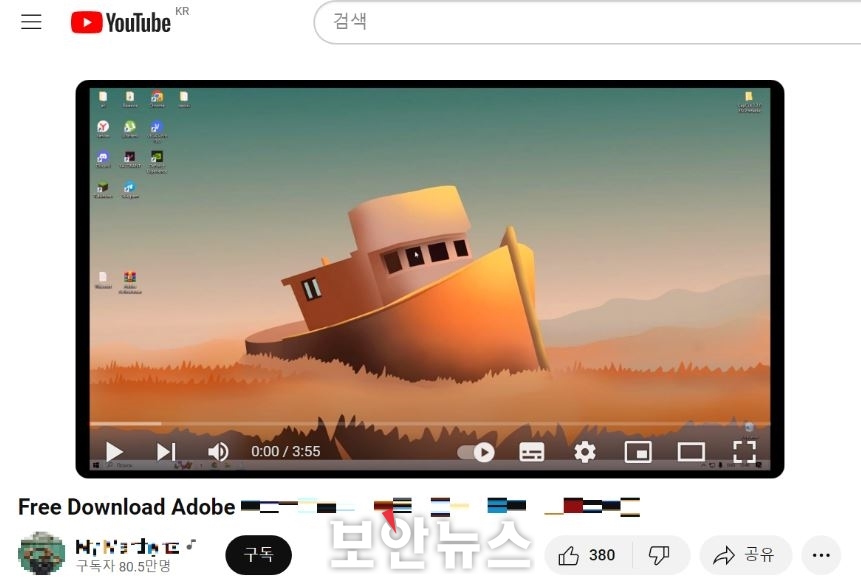Click the 0:00 / 3:55 time display

pos(286,452)
